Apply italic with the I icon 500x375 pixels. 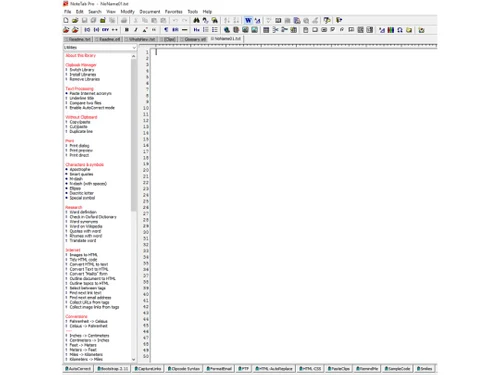point(136,30)
